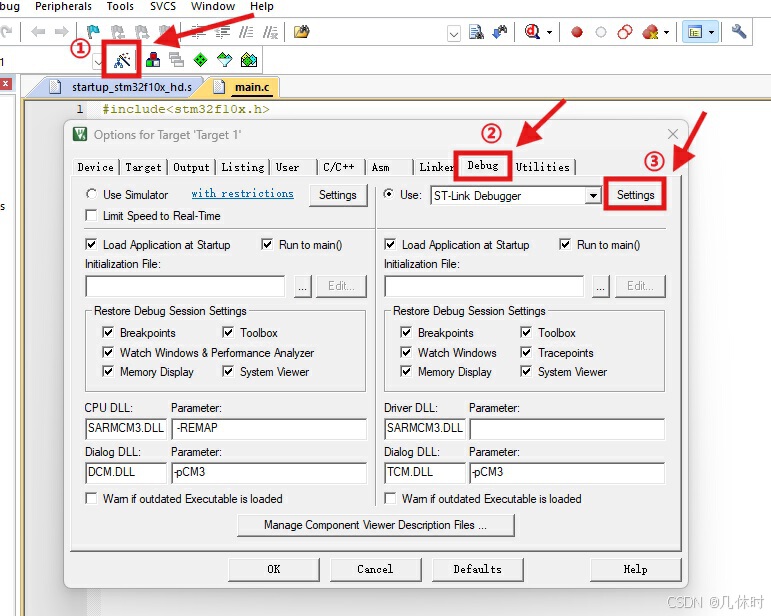771x616 pixels.
Task: Open the 'with restrictions' link
Action: coord(242,193)
